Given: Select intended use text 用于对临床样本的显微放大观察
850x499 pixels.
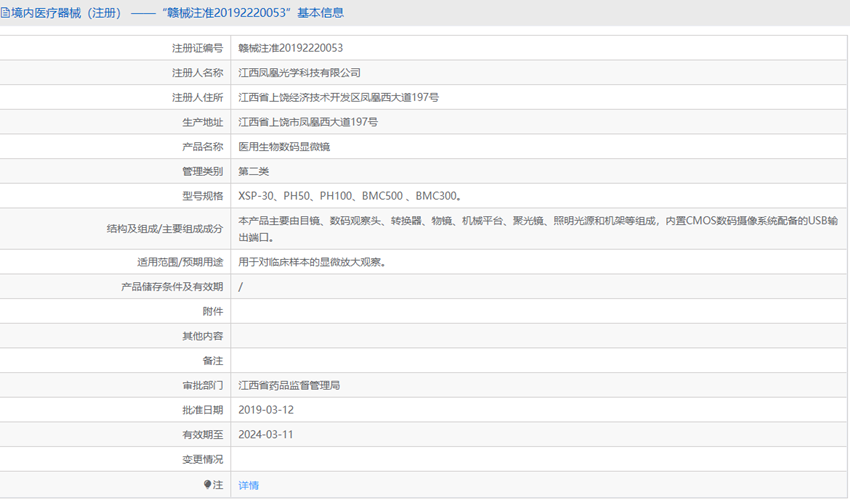Looking at the screenshot, I should tap(312, 262).
